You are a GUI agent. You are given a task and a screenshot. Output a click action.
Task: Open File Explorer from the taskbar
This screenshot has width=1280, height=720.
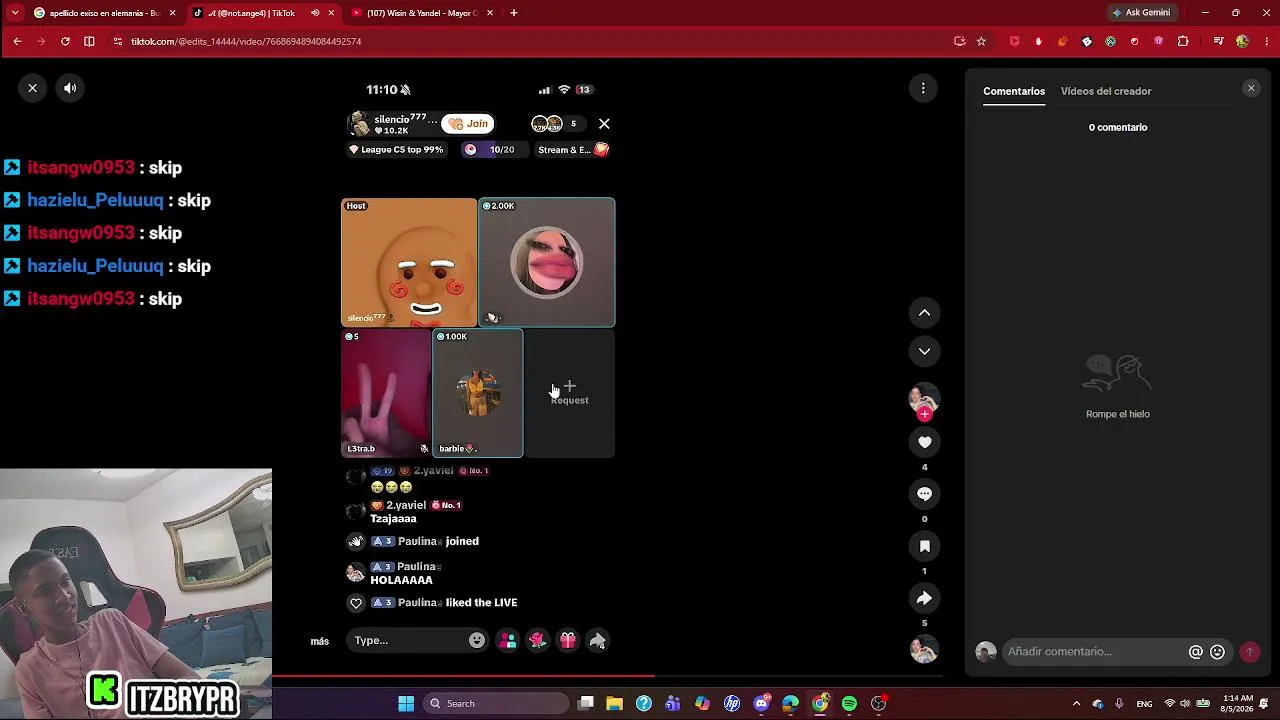(614, 704)
